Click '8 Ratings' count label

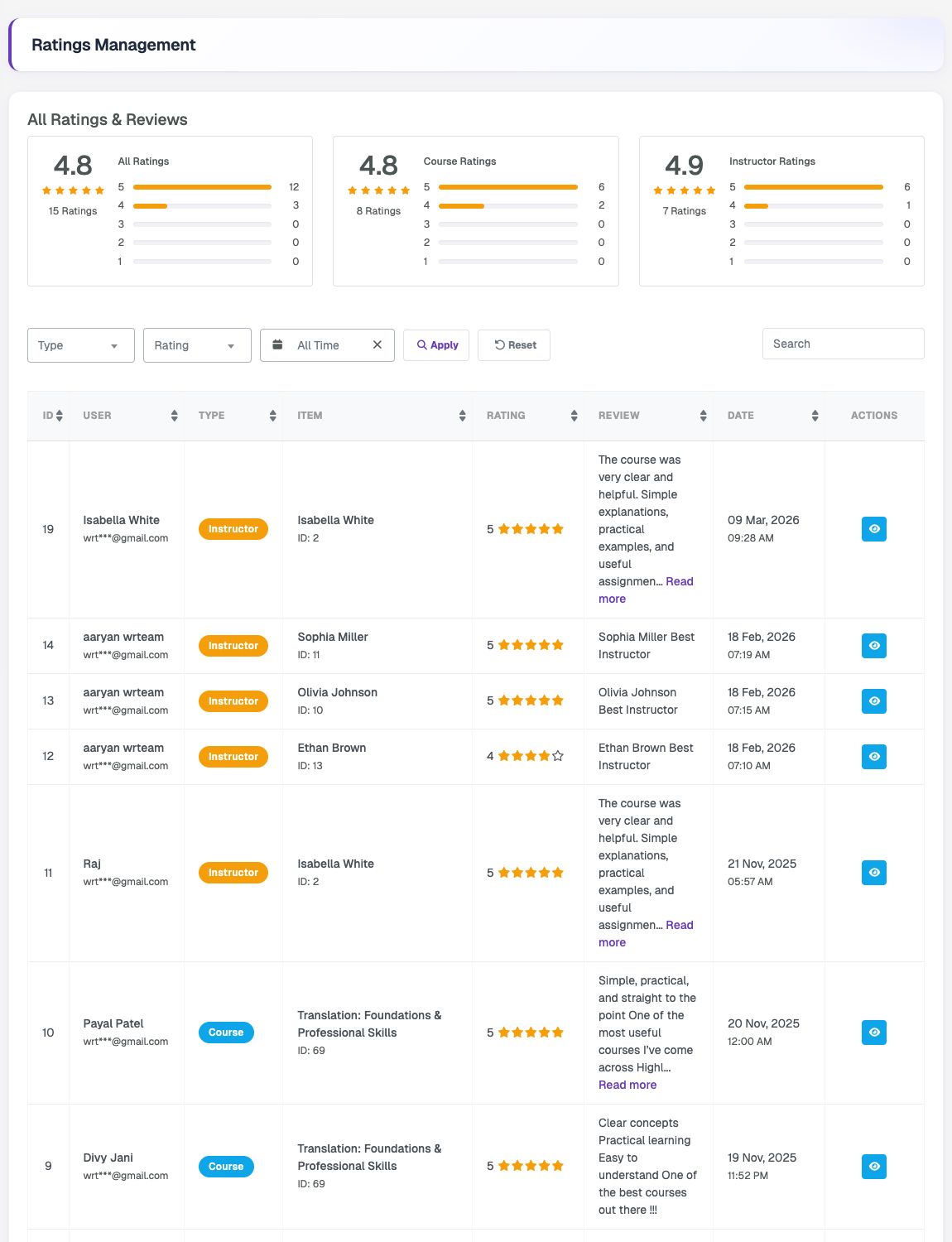(x=378, y=211)
